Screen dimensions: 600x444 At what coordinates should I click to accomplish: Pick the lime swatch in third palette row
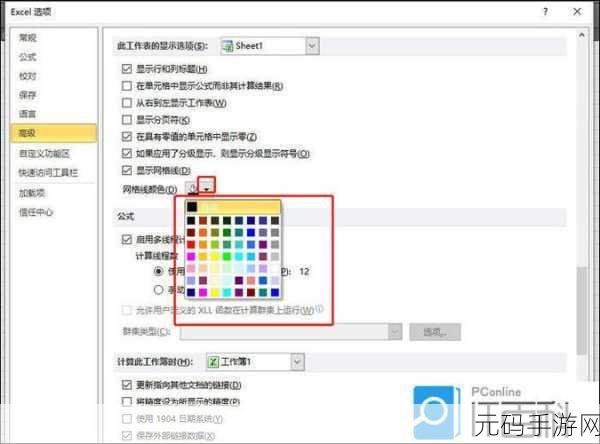point(215,244)
